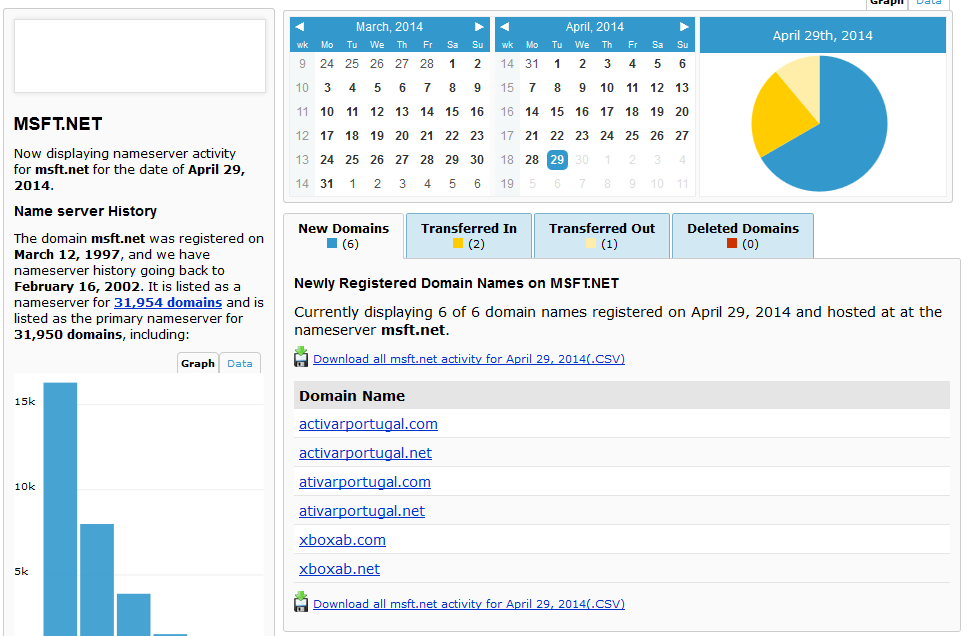This screenshot has width=980, height=636.
Task: Click the April 29th, 2014 pie chart title
Action: click(x=822, y=36)
